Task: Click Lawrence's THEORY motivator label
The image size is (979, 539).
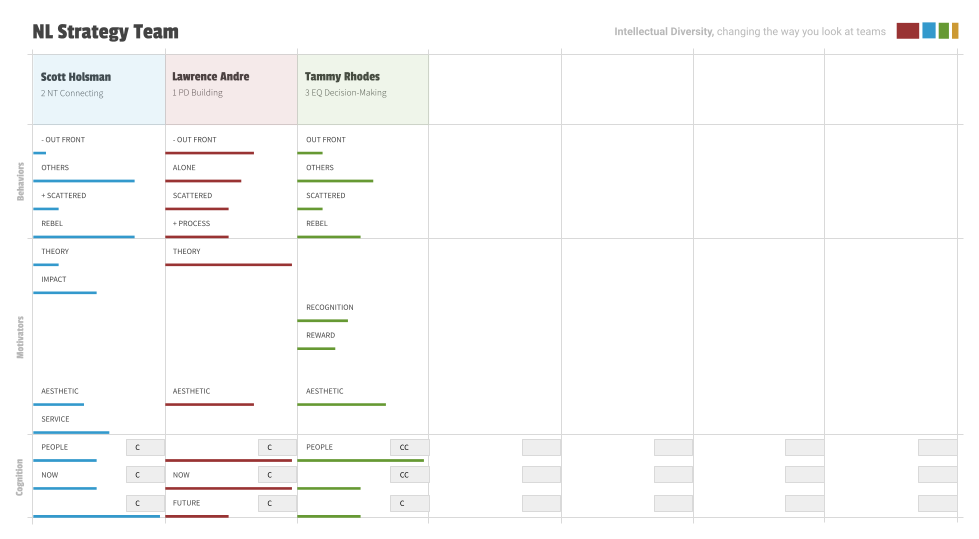Action: click(186, 252)
